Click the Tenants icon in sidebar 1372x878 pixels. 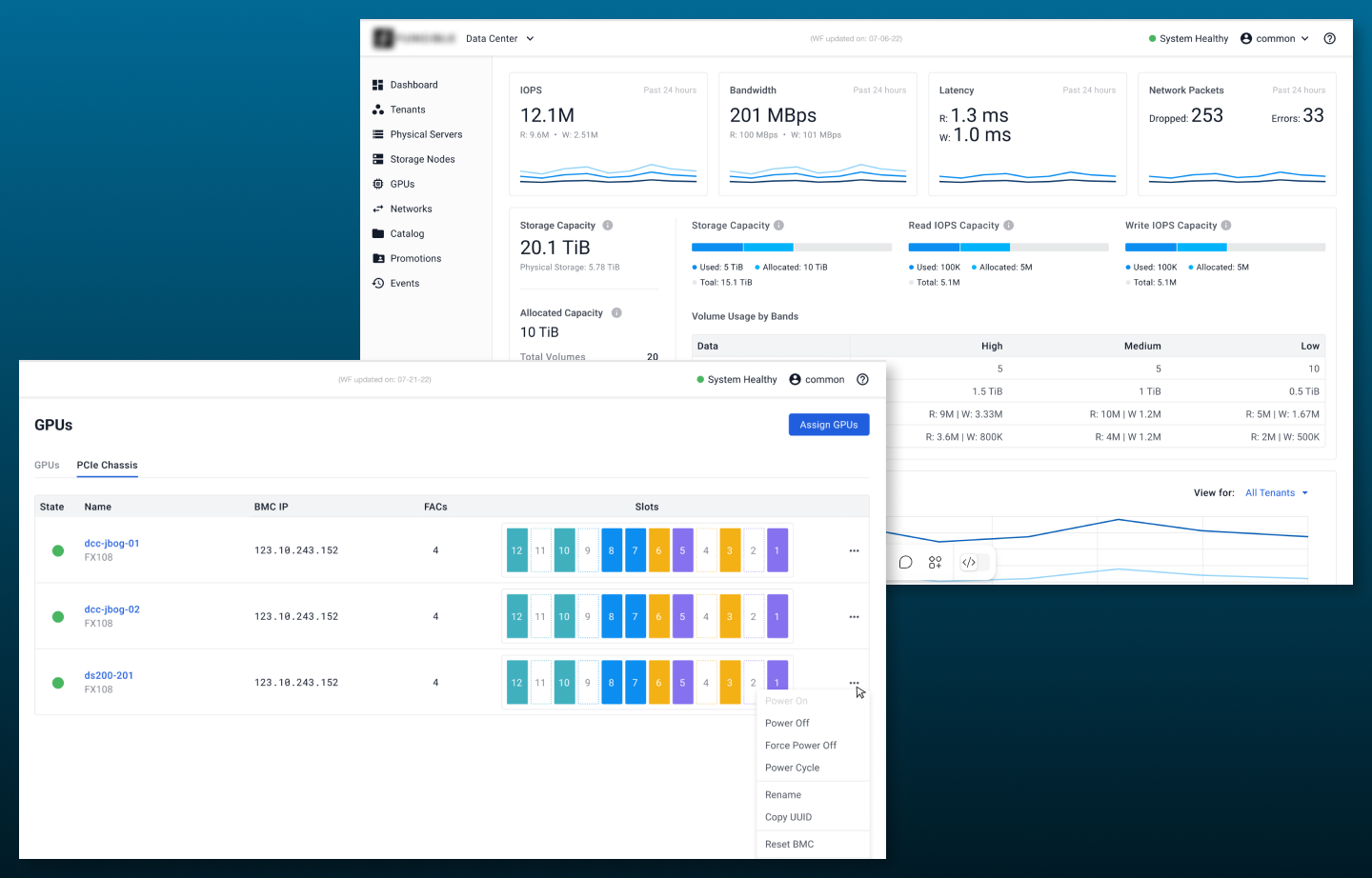click(x=378, y=110)
